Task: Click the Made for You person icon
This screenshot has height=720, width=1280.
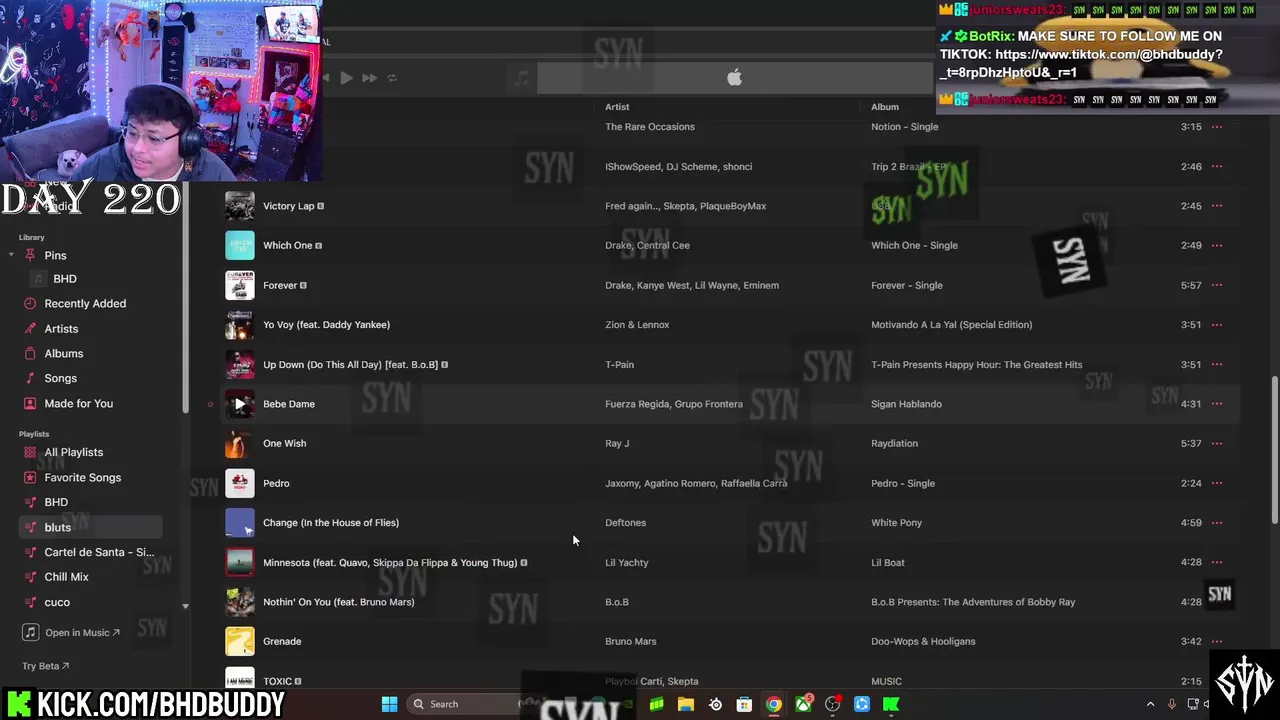Action: tap(30, 403)
